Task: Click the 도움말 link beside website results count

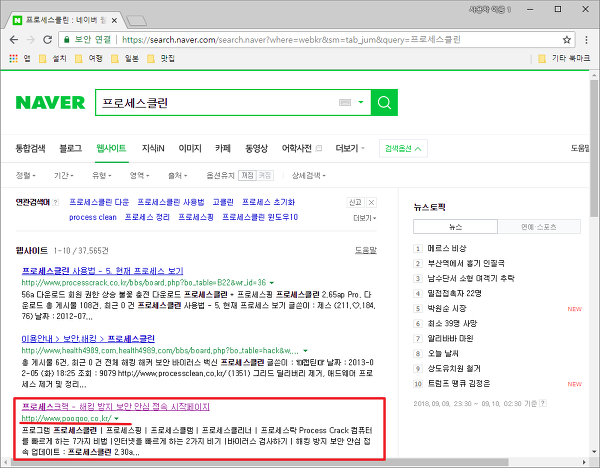Action: [366, 250]
